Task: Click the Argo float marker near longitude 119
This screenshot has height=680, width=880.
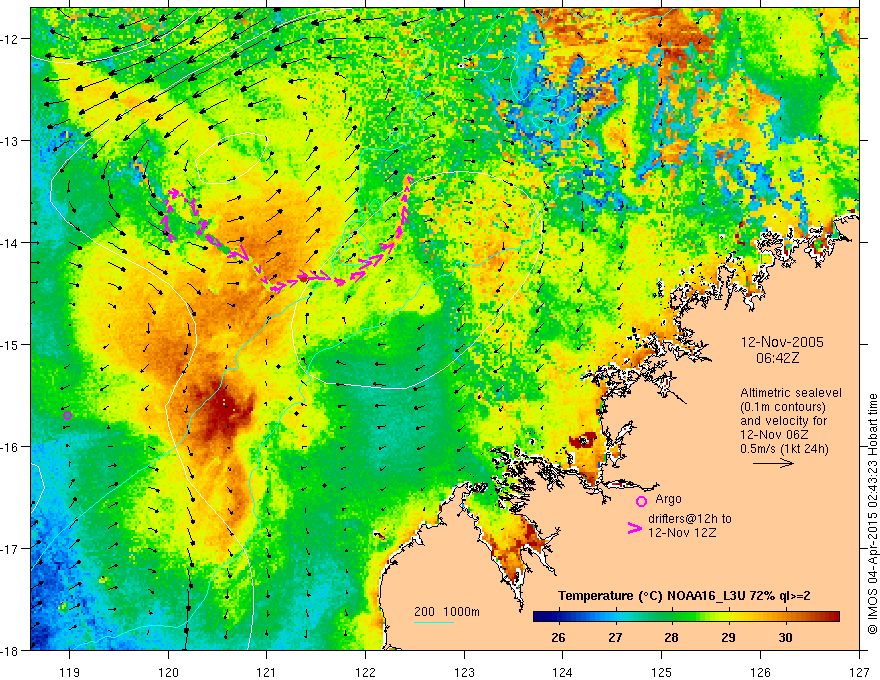Action: click(67, 415)
